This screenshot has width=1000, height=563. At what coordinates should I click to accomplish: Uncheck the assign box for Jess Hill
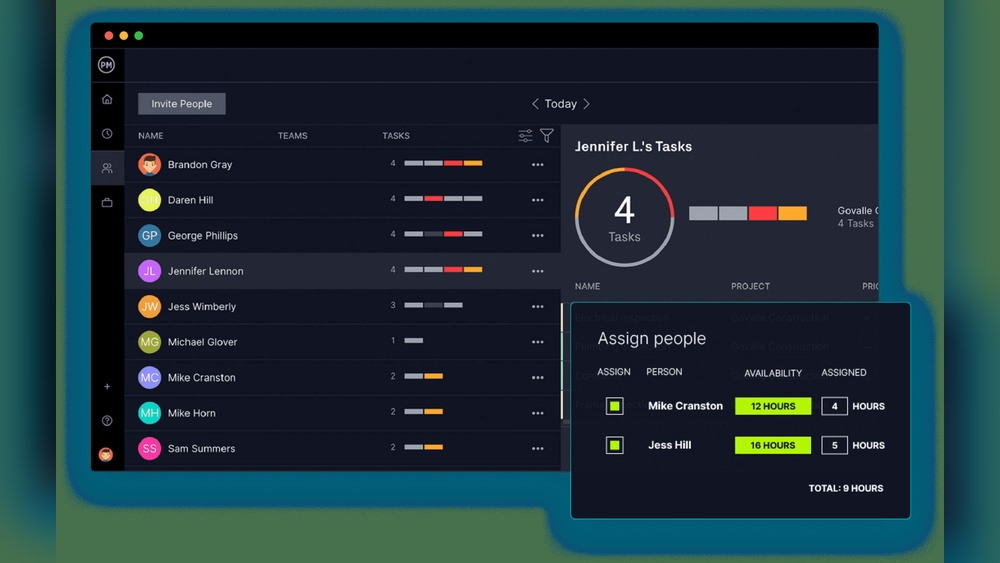[x=615, y=445]
